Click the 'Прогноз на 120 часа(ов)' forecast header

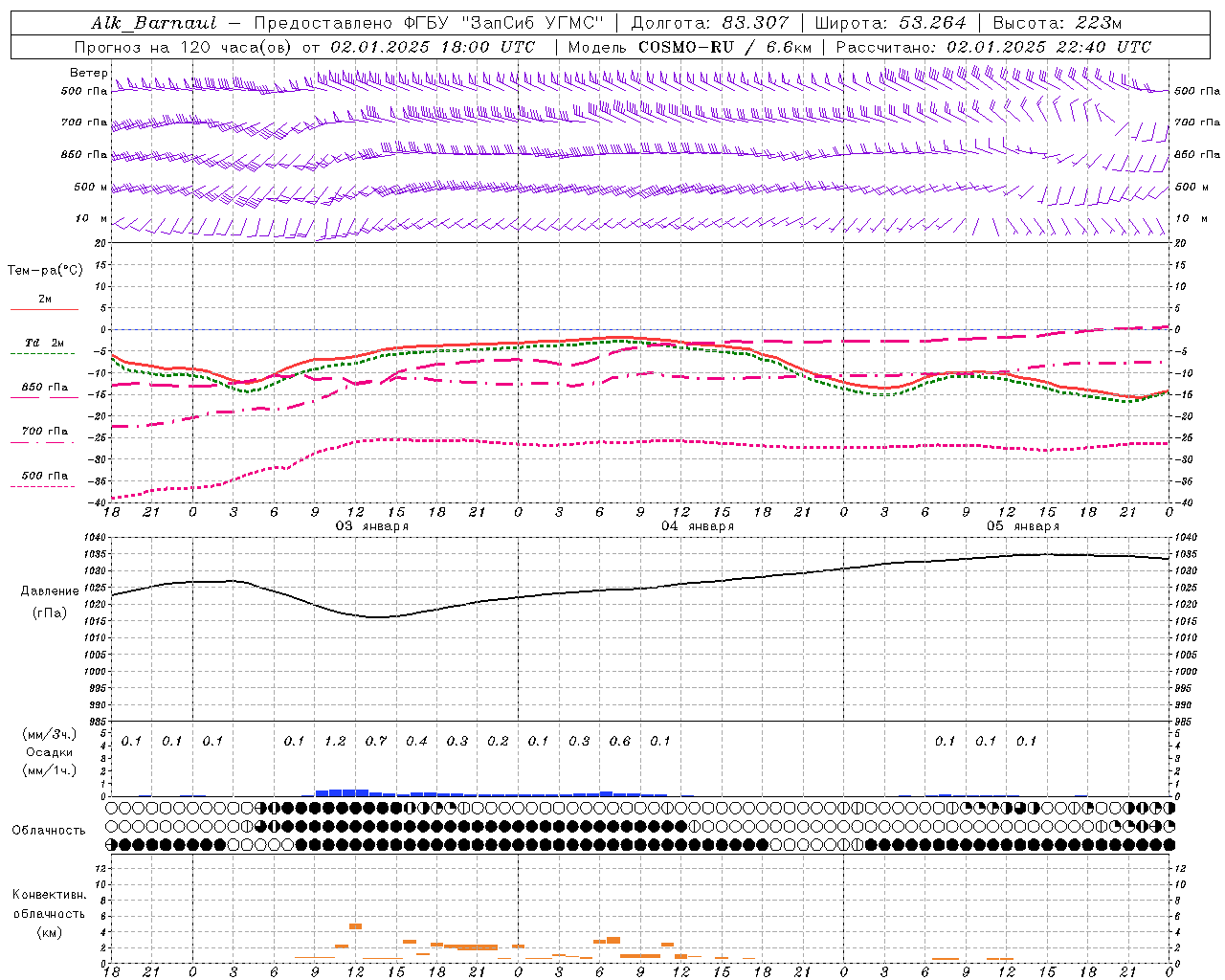coord(184,47)
